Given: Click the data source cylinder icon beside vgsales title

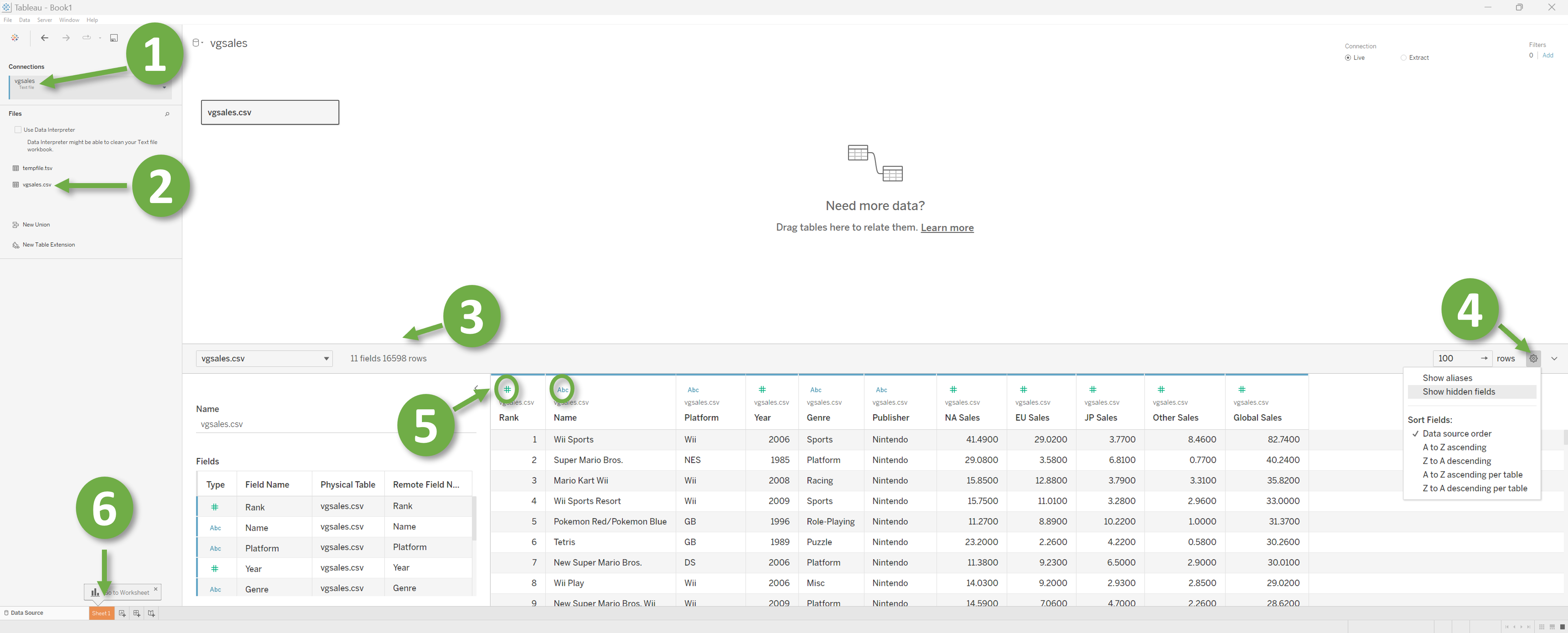Looking at the screenshot, I should point(196,43).
